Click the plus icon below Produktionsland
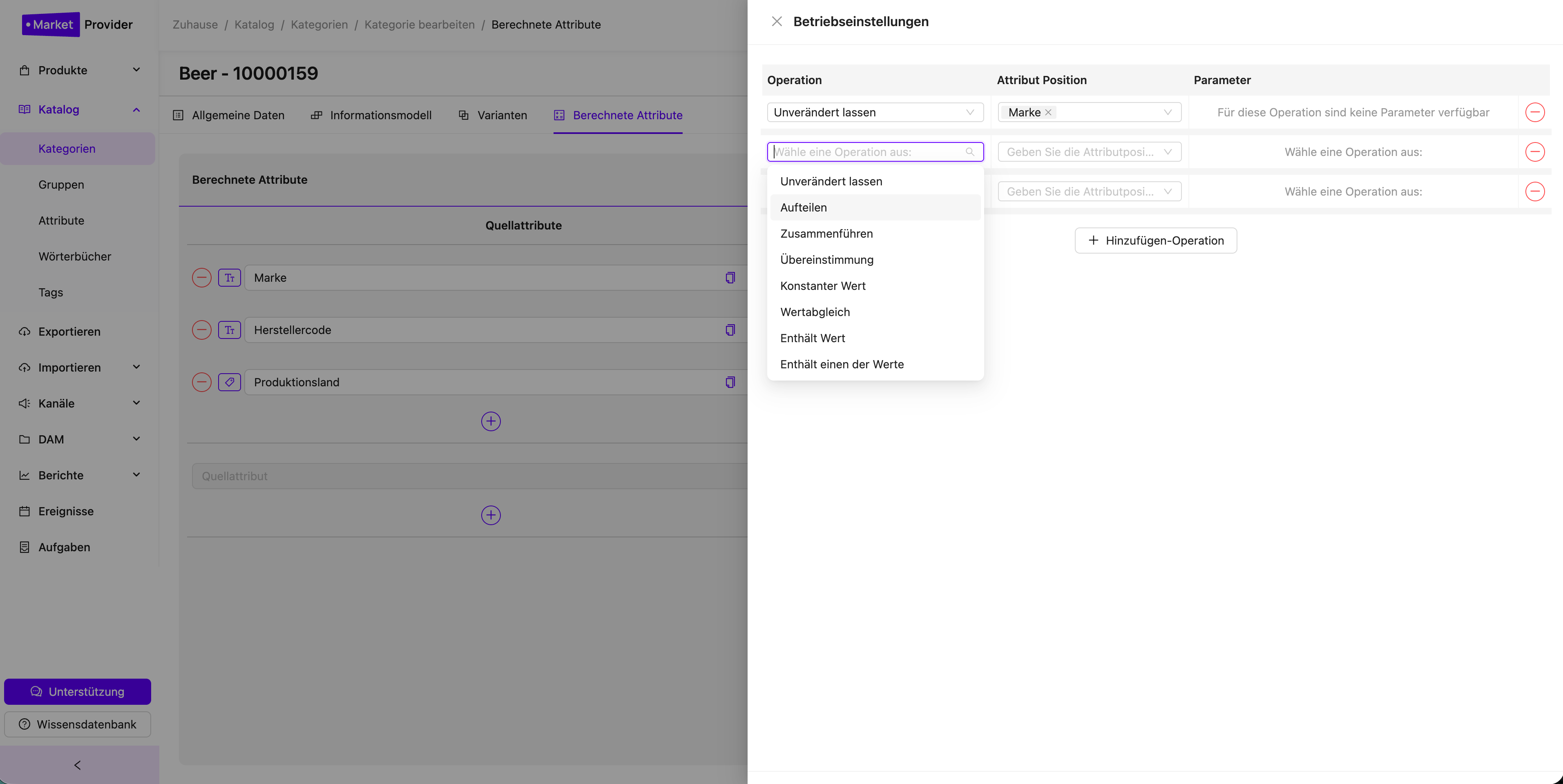This screenshot has height=784, width=1563. pyautogui.click(x=491, y=421)
